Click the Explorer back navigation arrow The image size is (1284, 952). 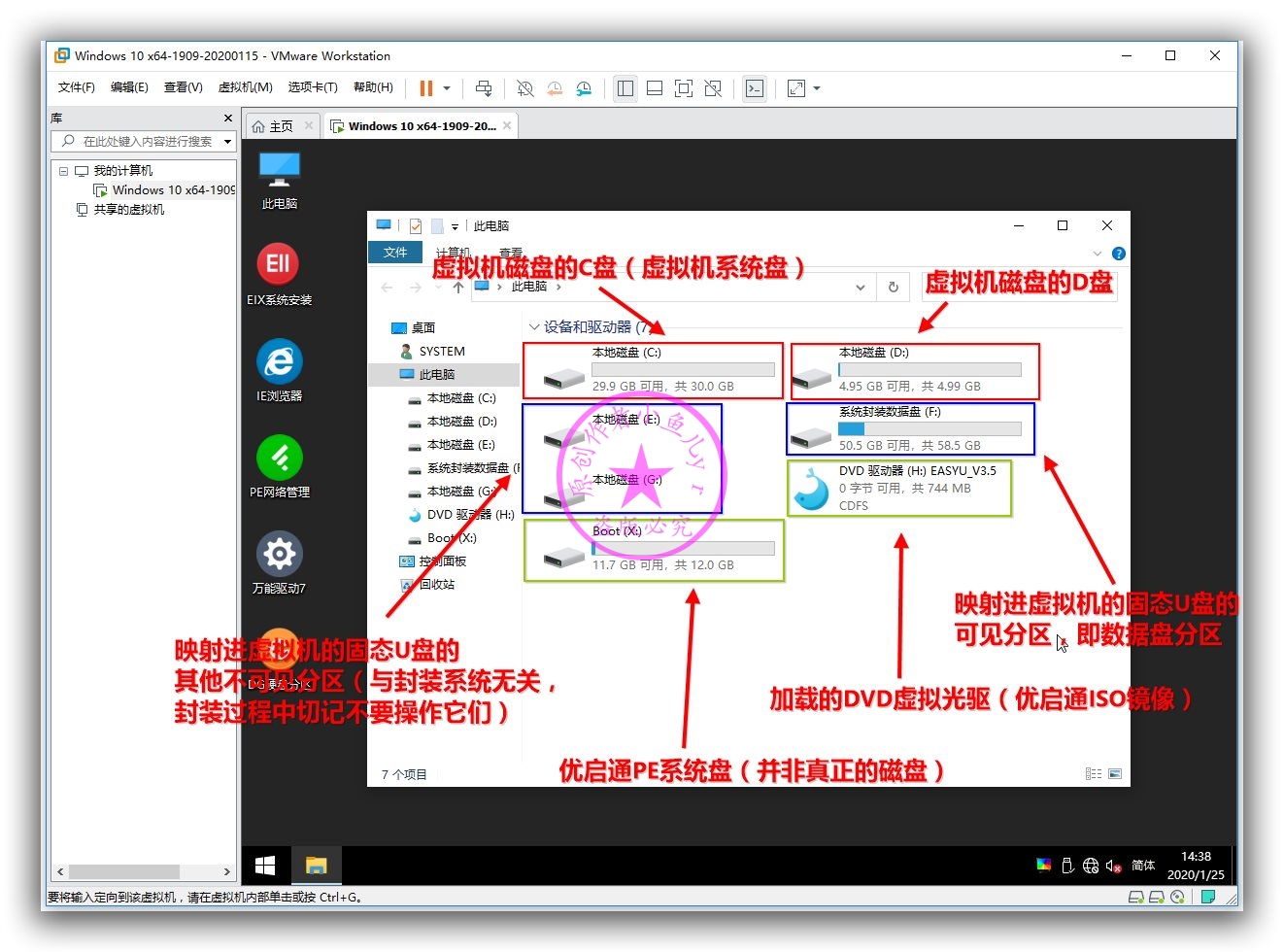click(x=388, y=288)
